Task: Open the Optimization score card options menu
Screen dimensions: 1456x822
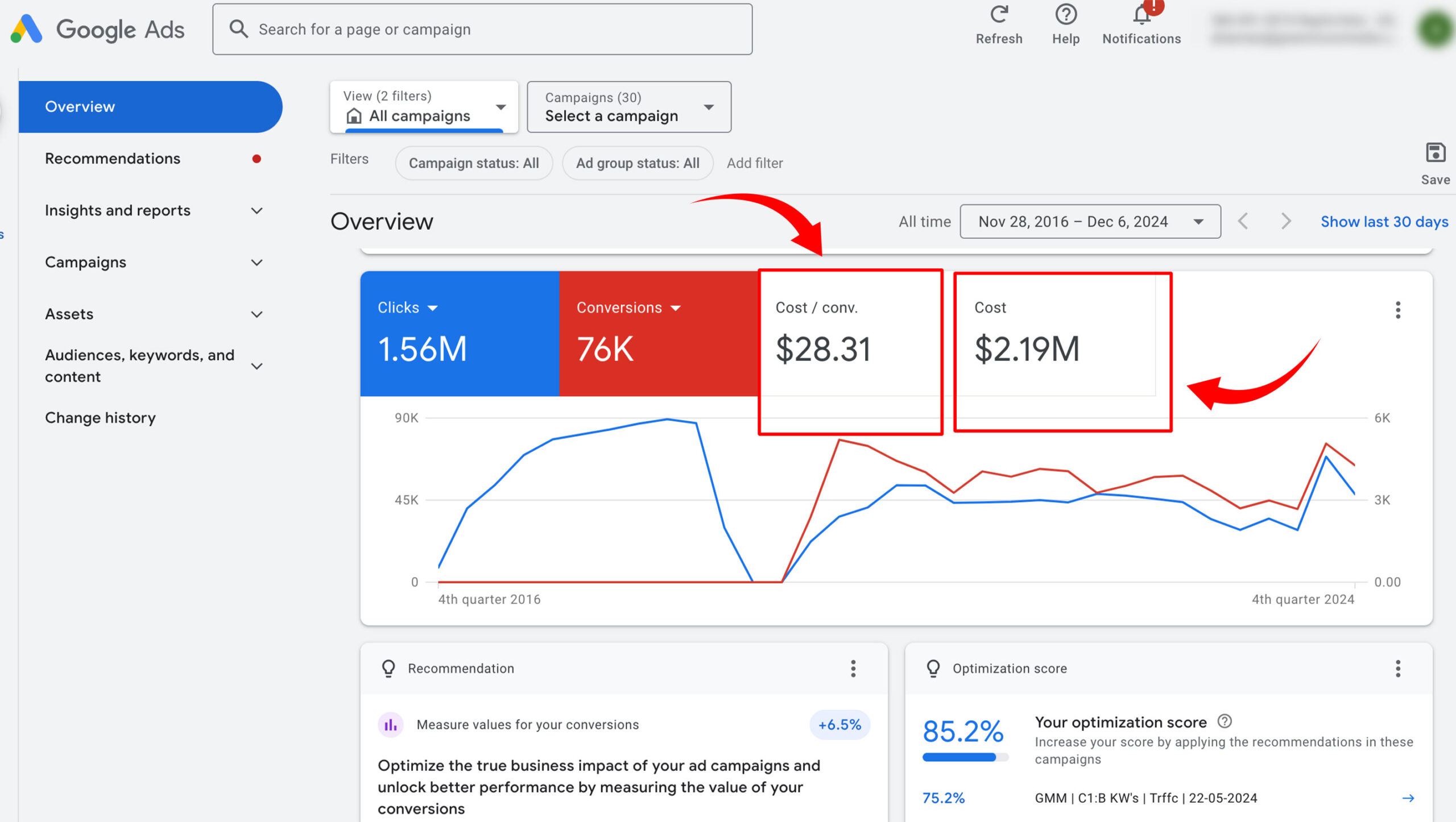Action: coord(1397,669)
